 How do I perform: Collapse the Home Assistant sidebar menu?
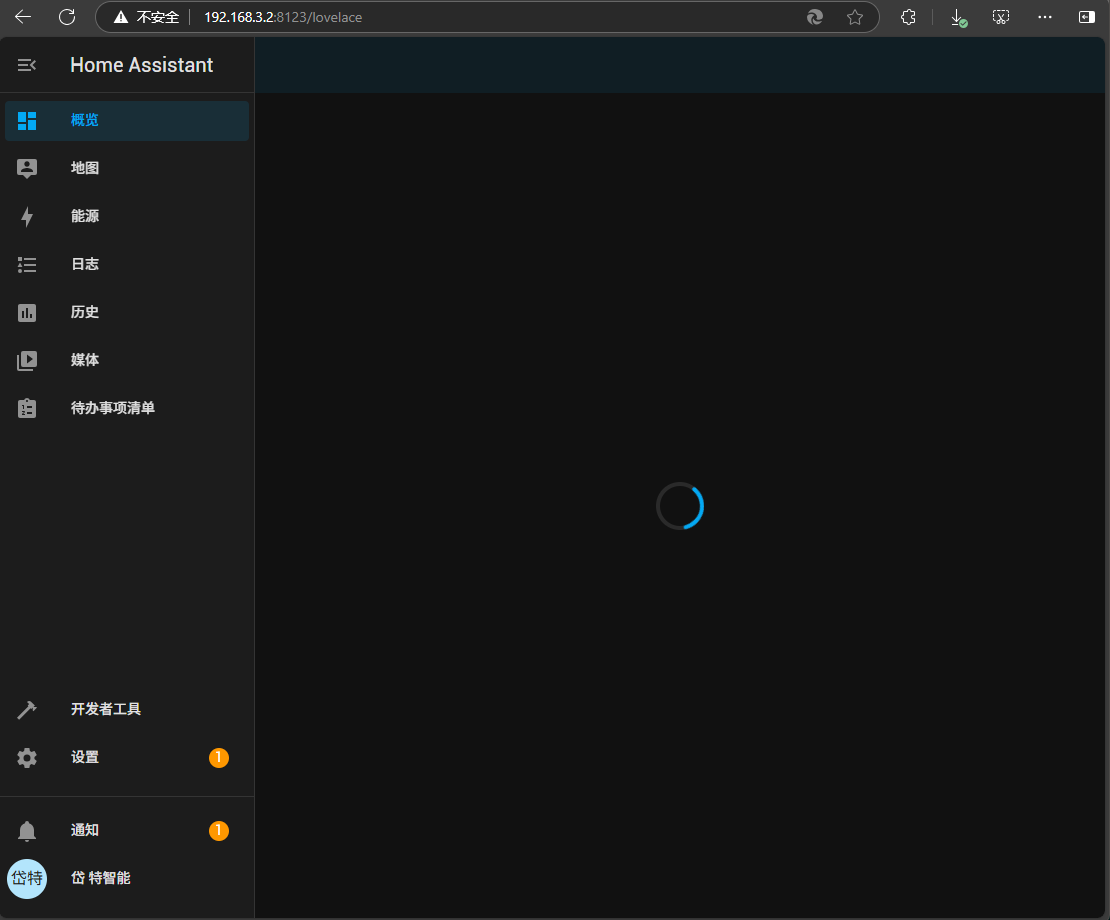coord(27,65)
